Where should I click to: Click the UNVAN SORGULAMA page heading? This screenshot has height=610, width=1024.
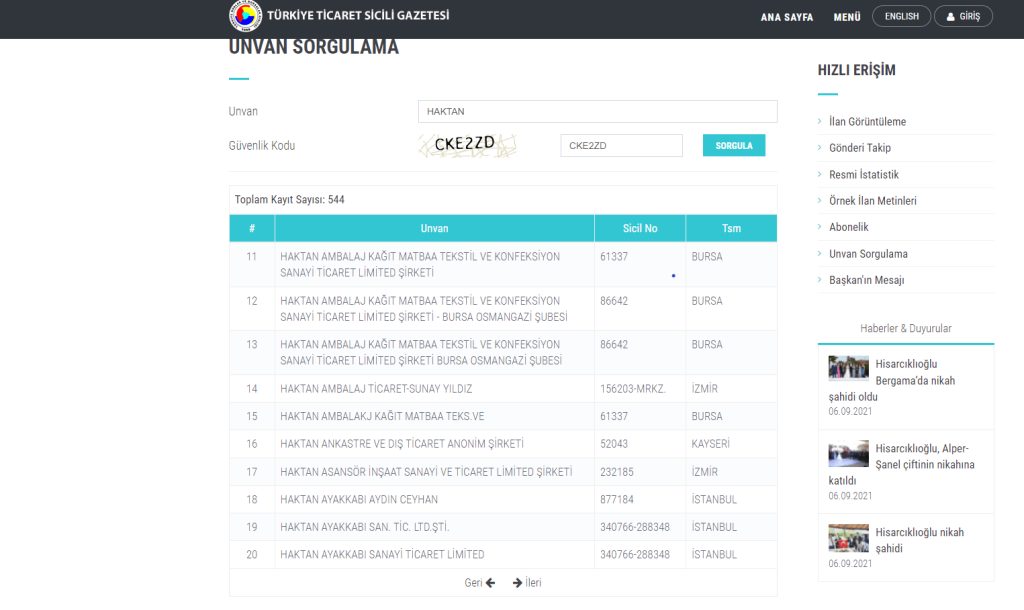click(313, 47)
